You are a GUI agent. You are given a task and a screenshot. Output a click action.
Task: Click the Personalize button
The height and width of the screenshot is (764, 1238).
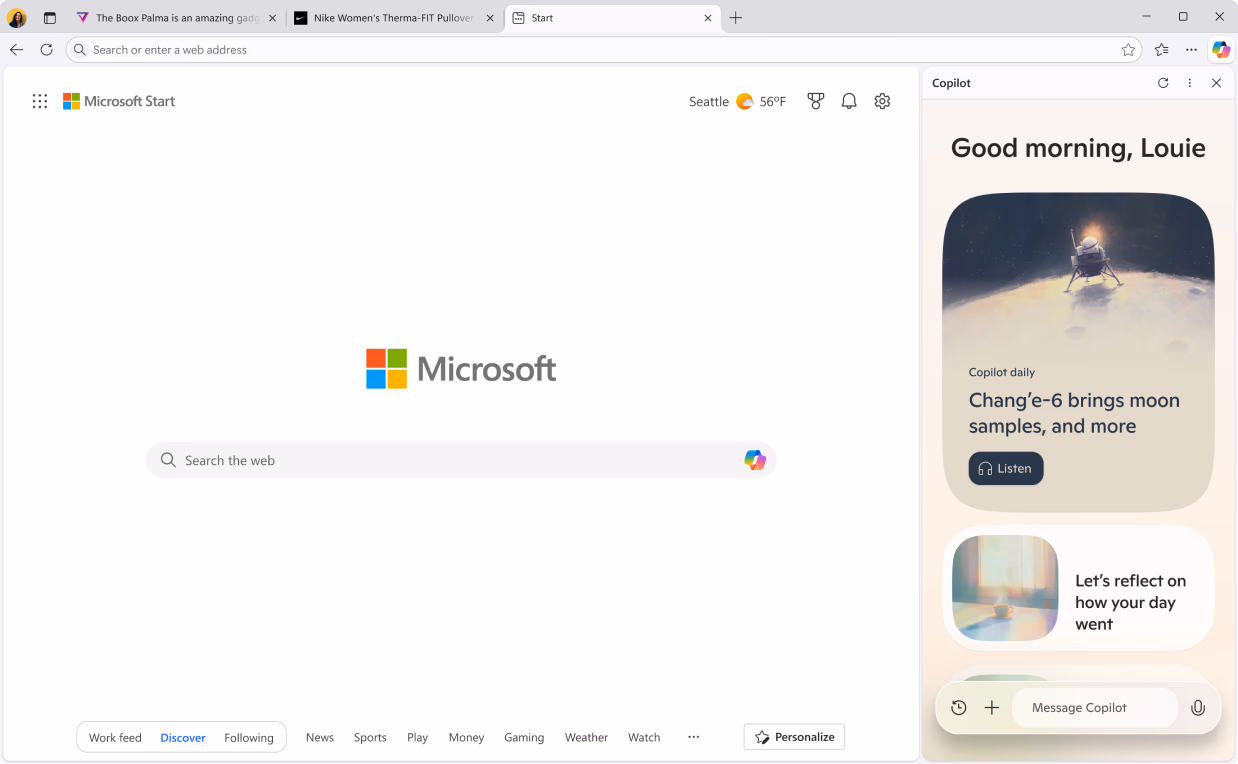click(795, 737)
